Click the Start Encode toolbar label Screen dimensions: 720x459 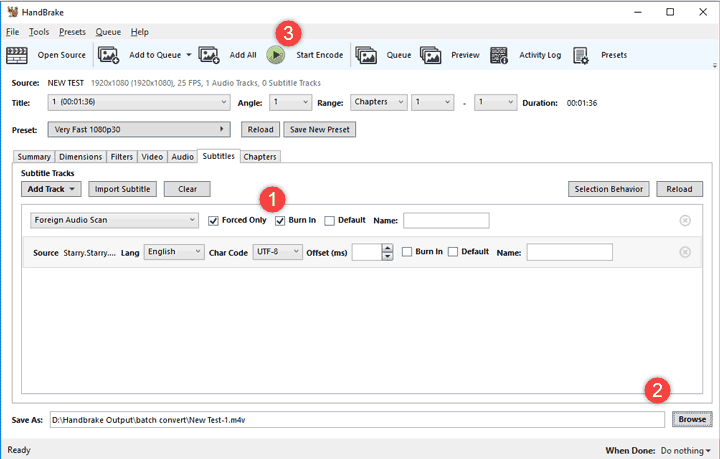click(x=320, y=55)
